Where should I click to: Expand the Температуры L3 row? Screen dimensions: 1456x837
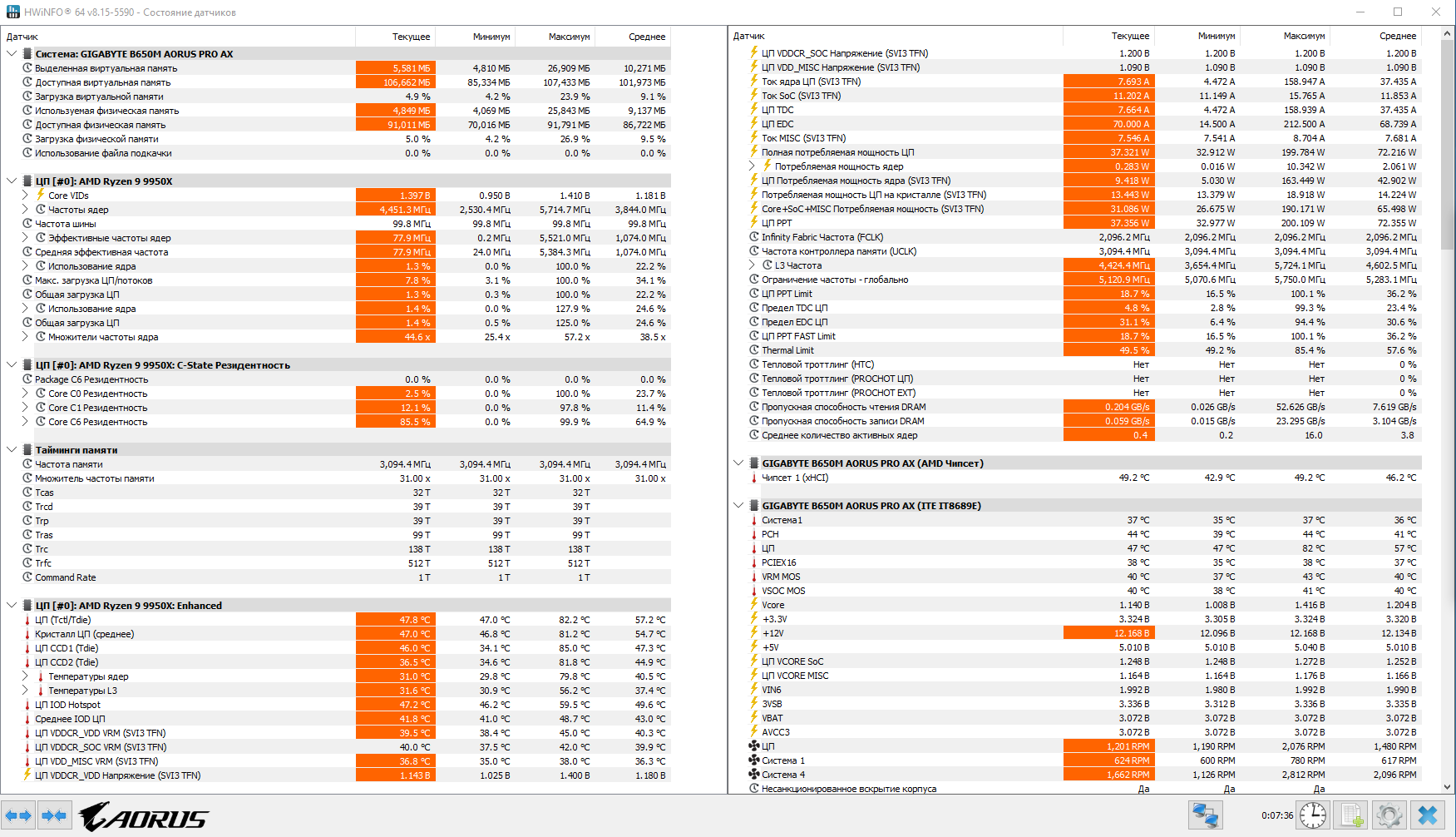25,691
